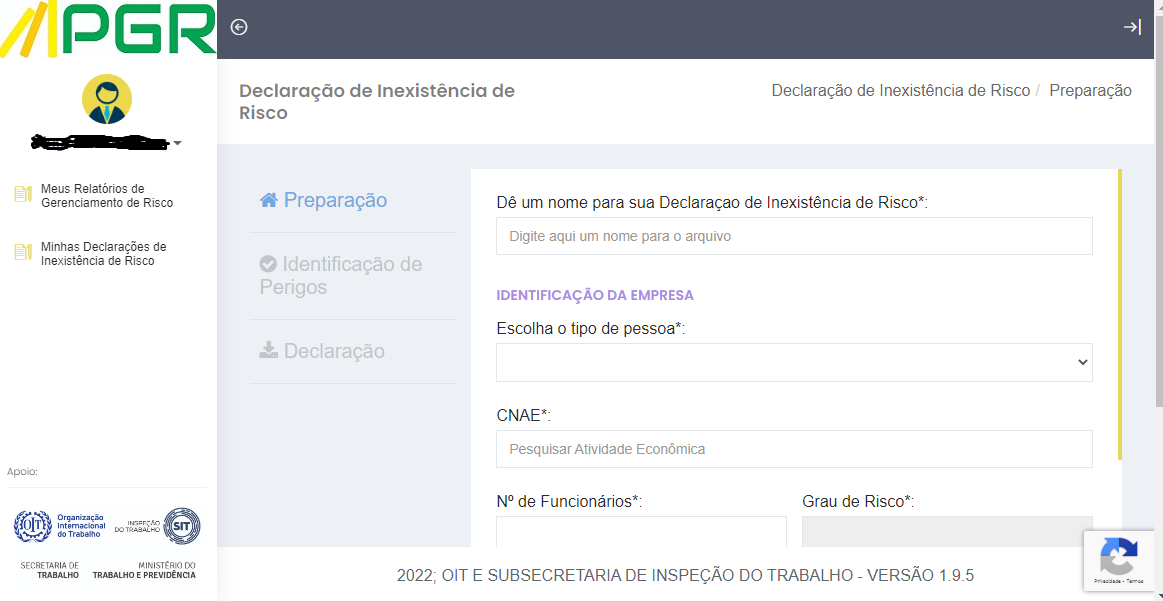Open the CNAE activity search field
The image size is (1163, 601).
[x=793, y=448]
